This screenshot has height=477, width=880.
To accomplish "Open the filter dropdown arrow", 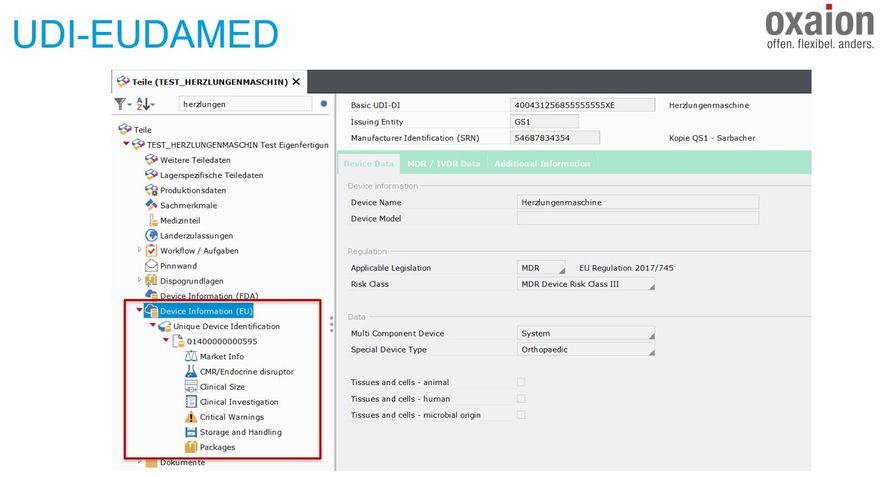I will point(130,105).
